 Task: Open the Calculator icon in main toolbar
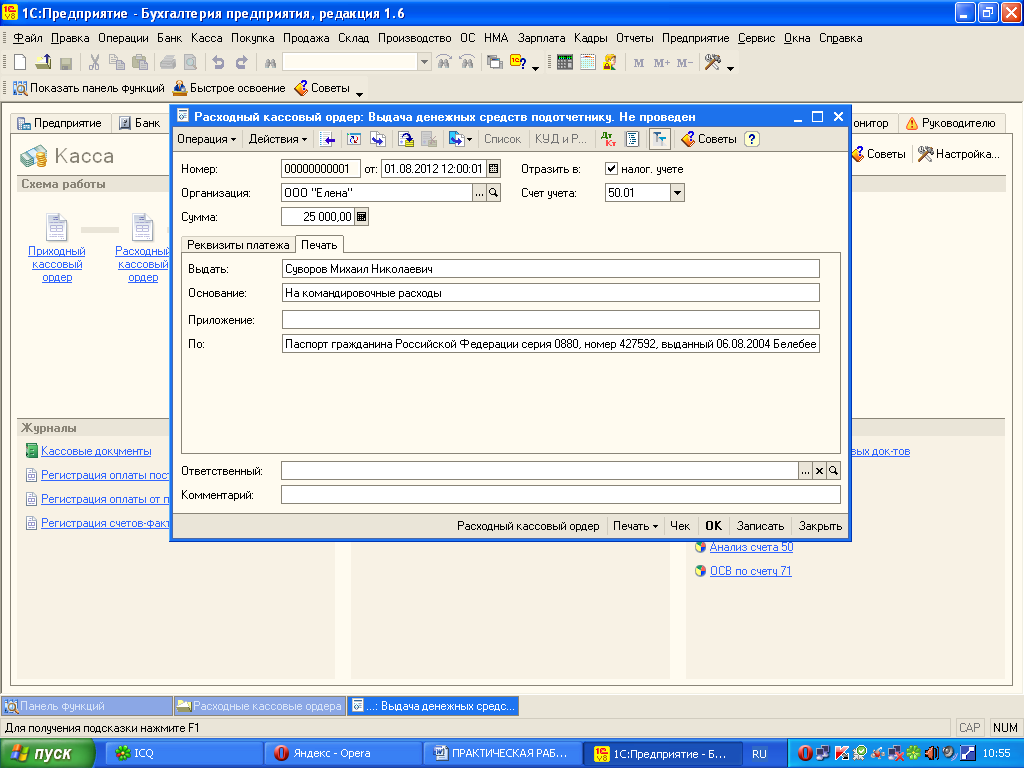565,63
